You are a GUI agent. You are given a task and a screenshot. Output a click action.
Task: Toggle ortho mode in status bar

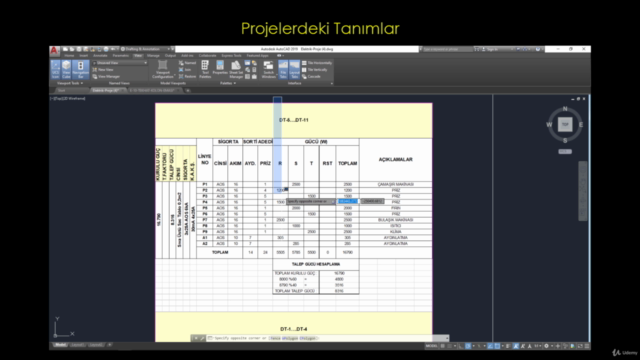click(x=461, y=346)
